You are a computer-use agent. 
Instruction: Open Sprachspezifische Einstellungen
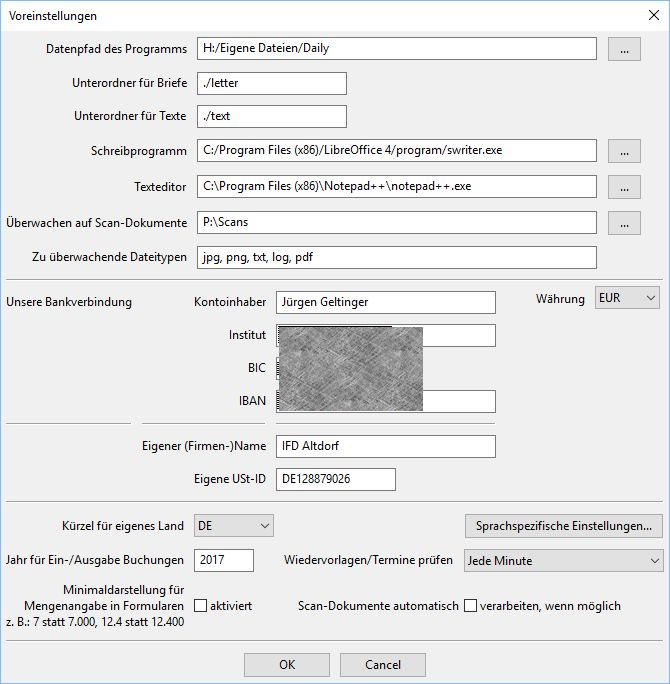coord(564,526)
